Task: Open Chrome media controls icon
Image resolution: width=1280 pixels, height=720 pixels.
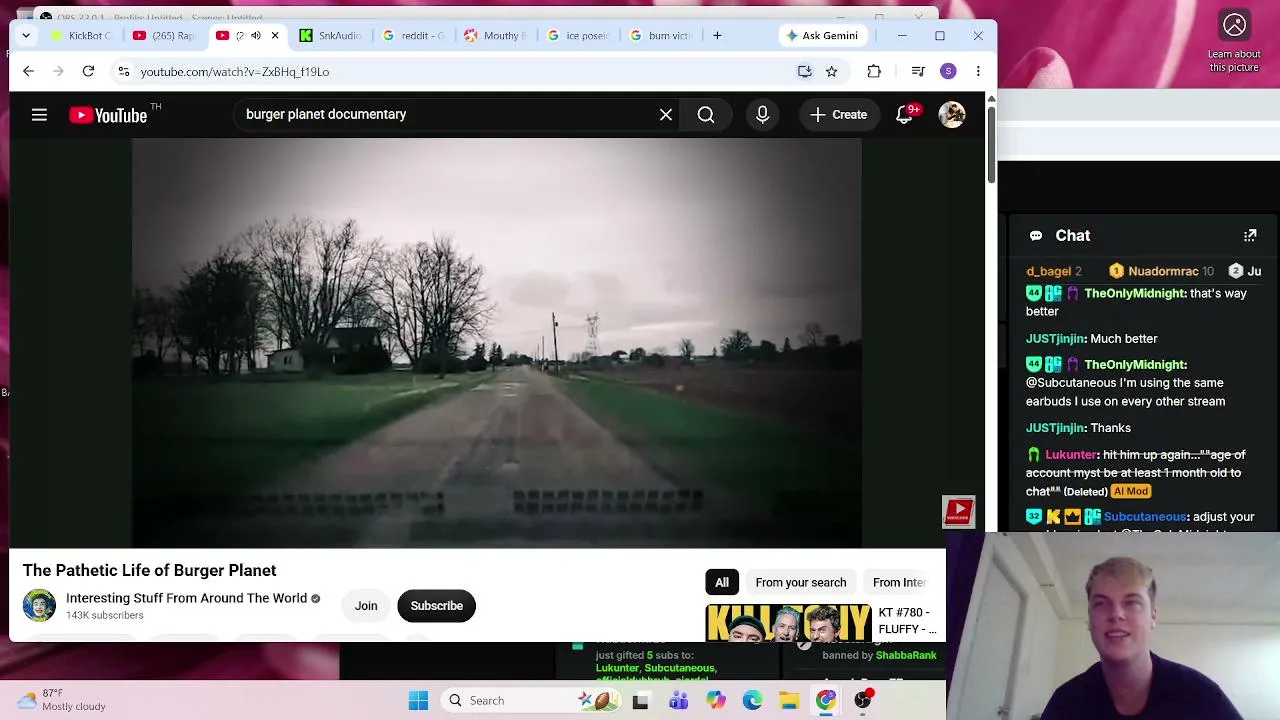Action: tap(918, 71)
